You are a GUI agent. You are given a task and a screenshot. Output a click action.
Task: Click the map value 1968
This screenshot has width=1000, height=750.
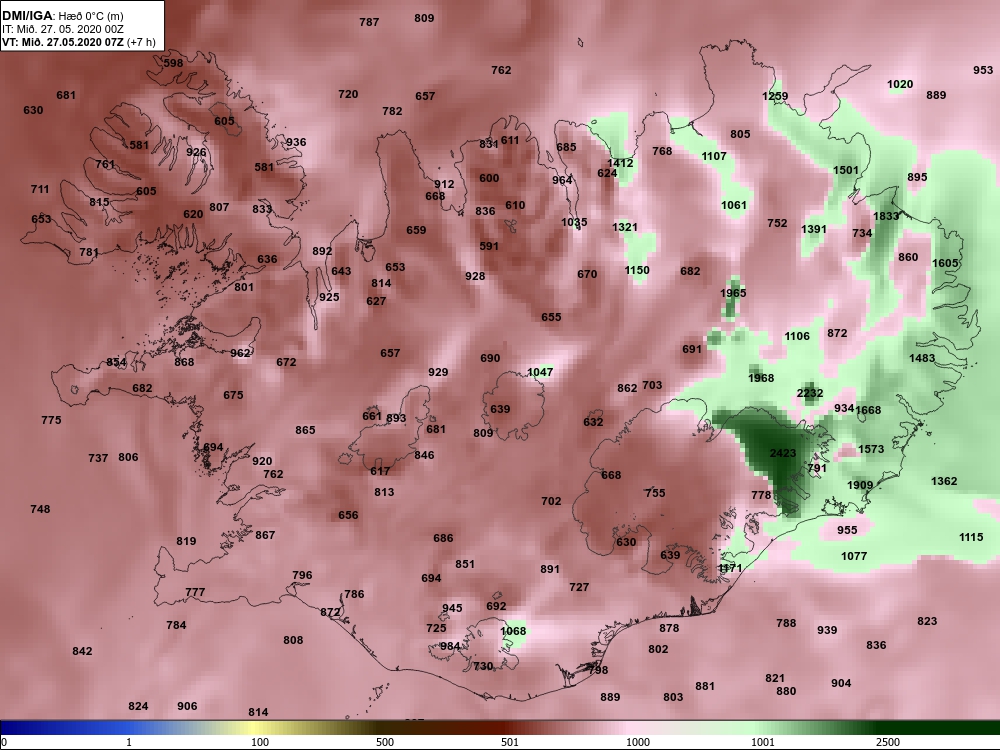click(761, 378)
